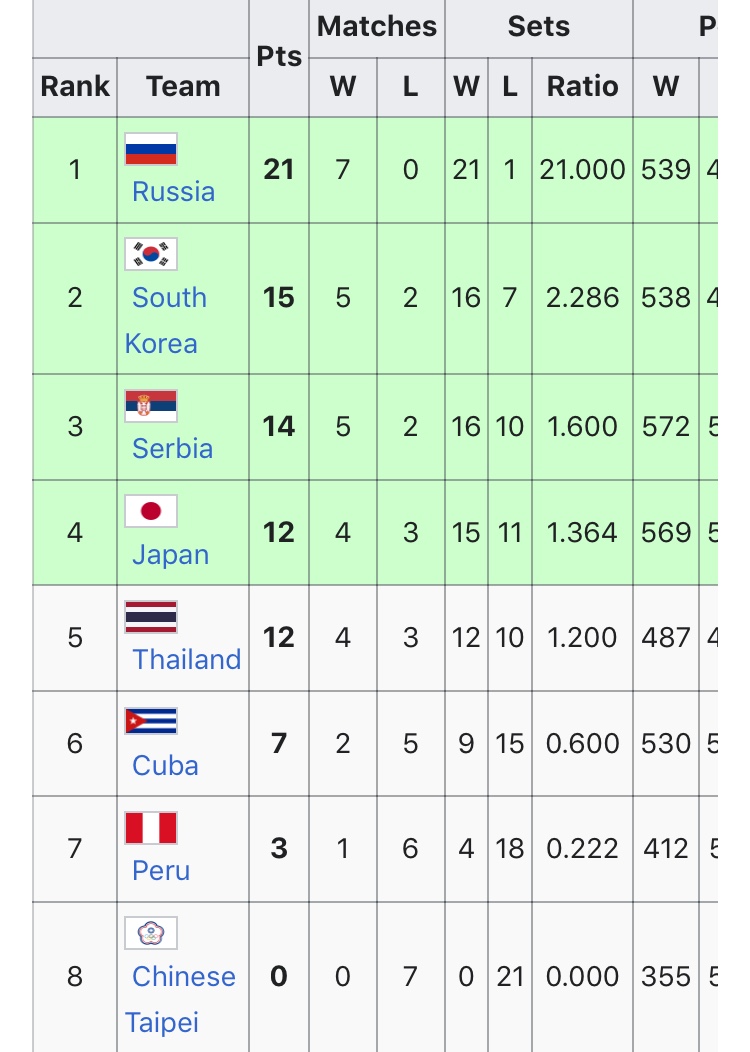Viewport: 750px width, 1052px height.
Task: Open the Japan team page link
Action: (170, 555)
